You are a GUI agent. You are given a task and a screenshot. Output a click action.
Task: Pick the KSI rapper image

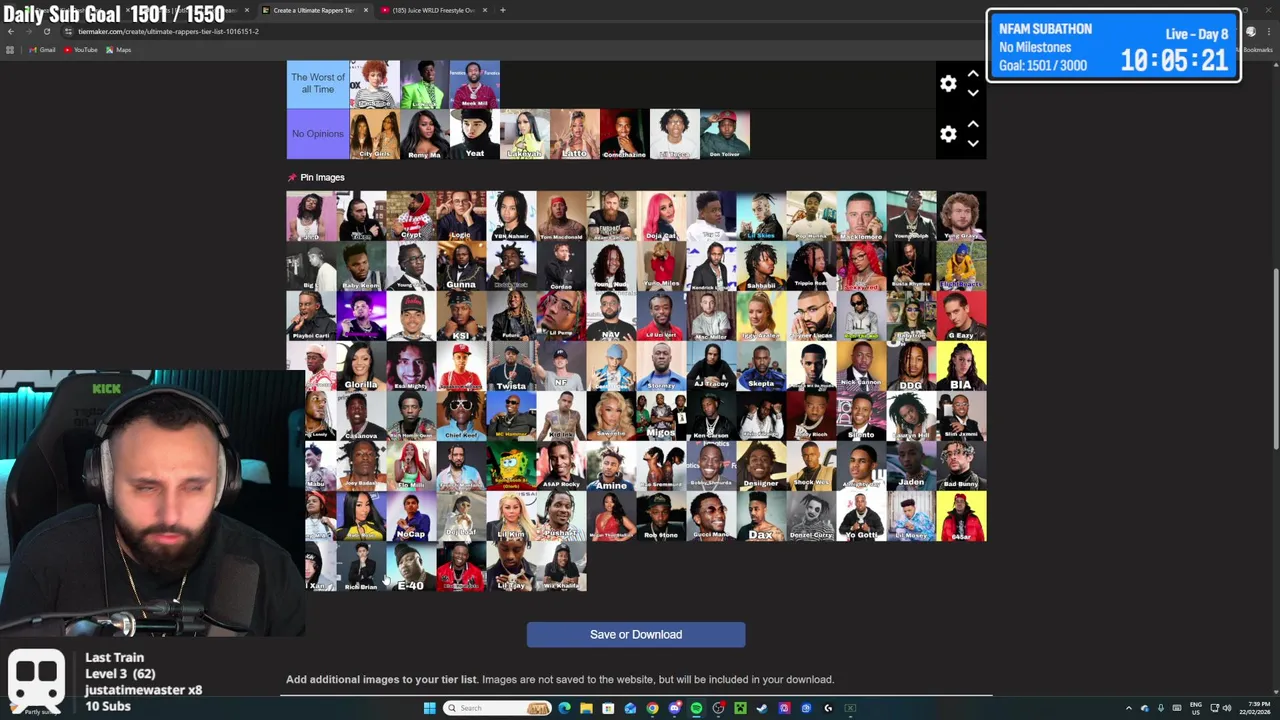coord(461,316)
